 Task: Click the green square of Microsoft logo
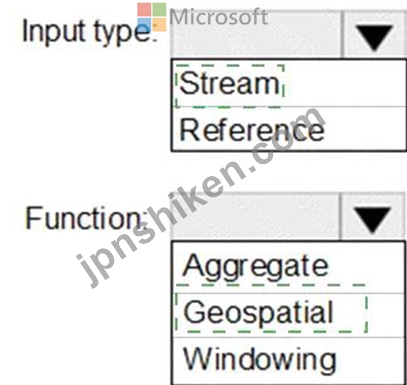159,10
